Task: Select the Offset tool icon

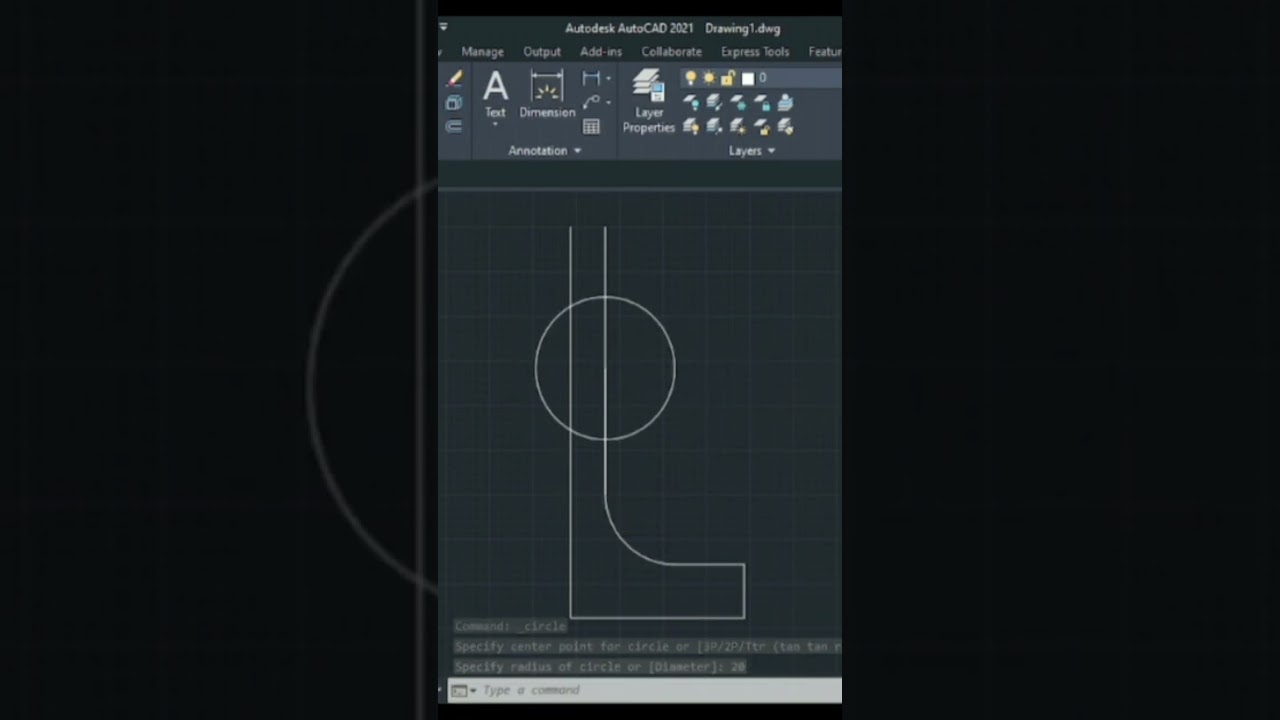Action: pos(453,126)
